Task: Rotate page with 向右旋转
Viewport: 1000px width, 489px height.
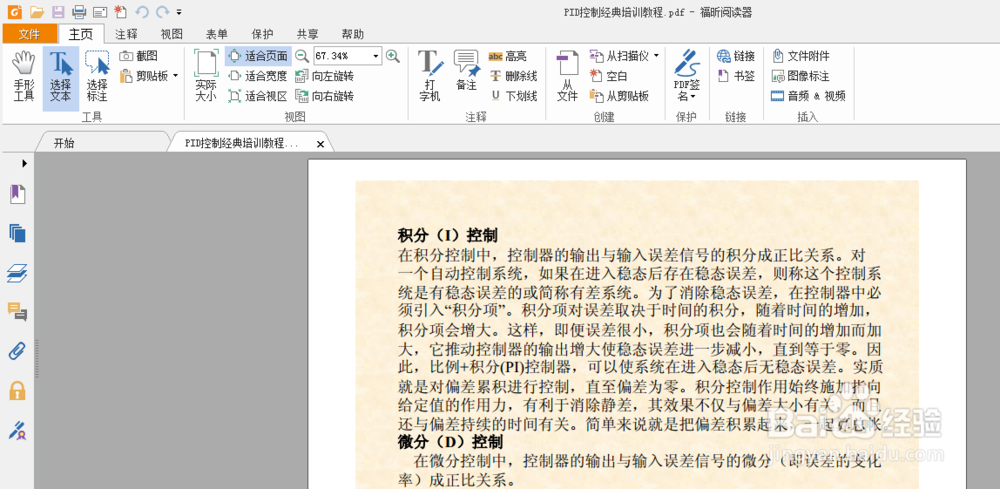Action: [324, 97]
